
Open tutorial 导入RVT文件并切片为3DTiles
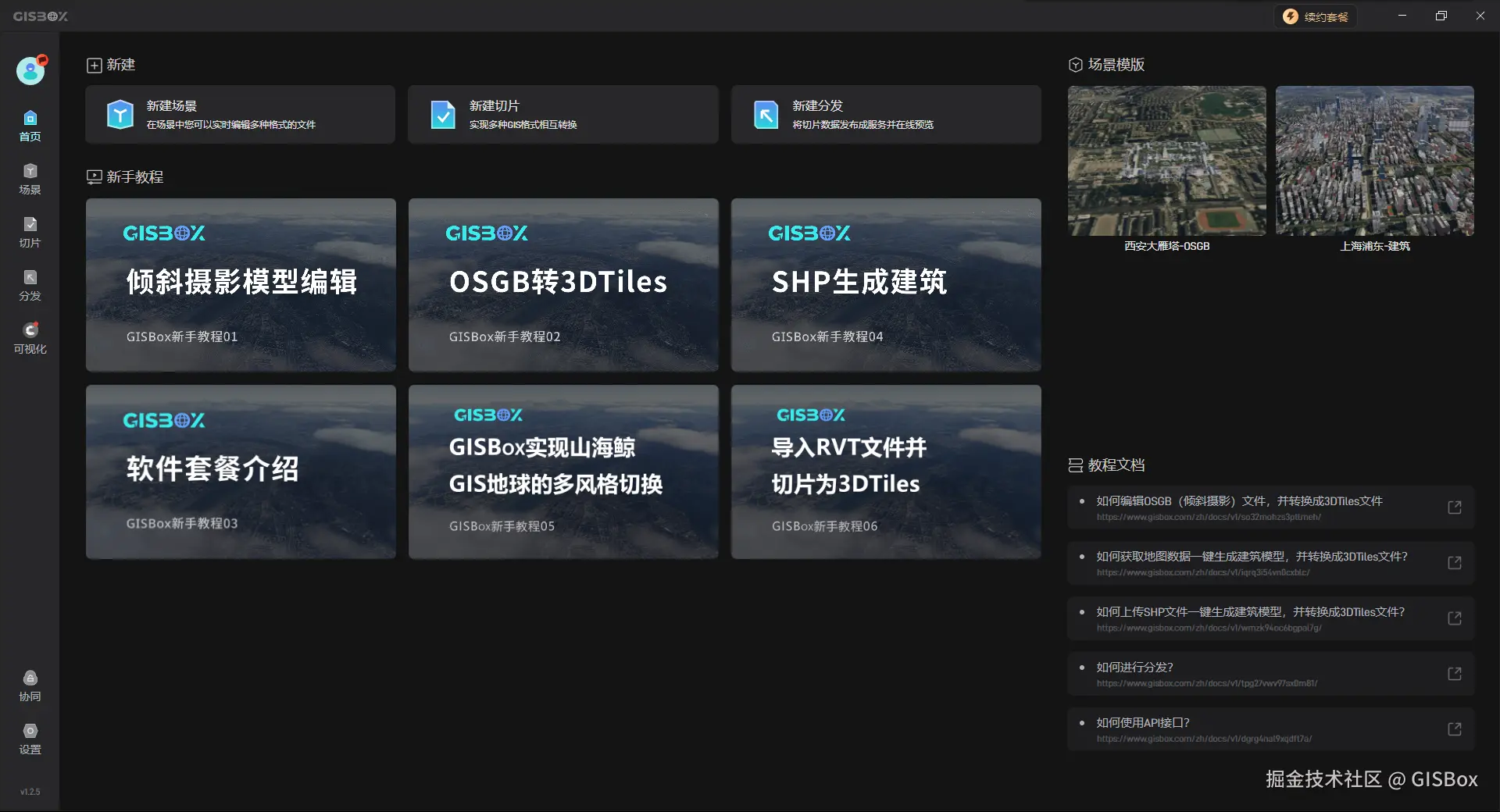click(x=886, y=472)
